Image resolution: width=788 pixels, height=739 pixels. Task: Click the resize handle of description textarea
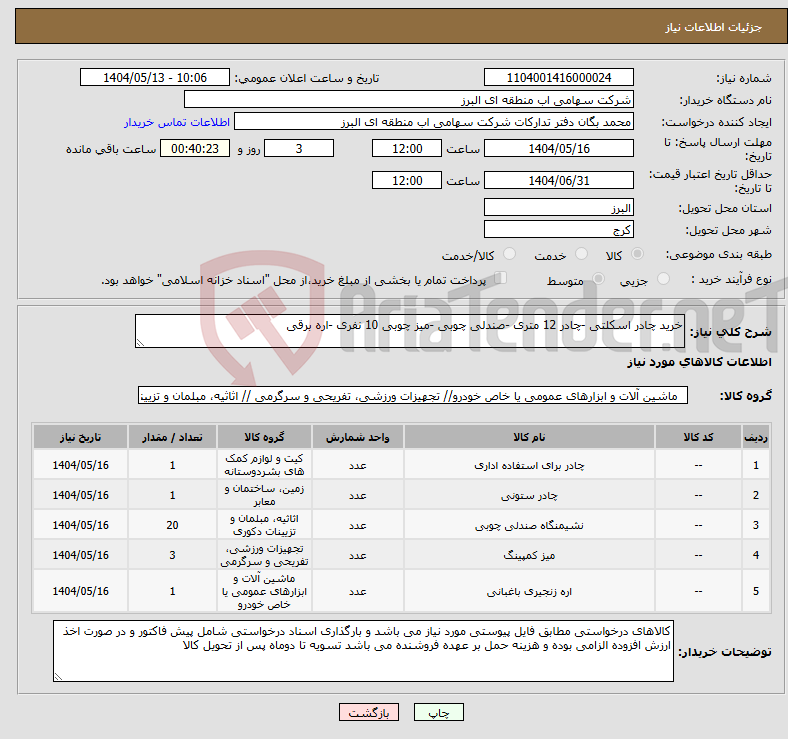140,343
